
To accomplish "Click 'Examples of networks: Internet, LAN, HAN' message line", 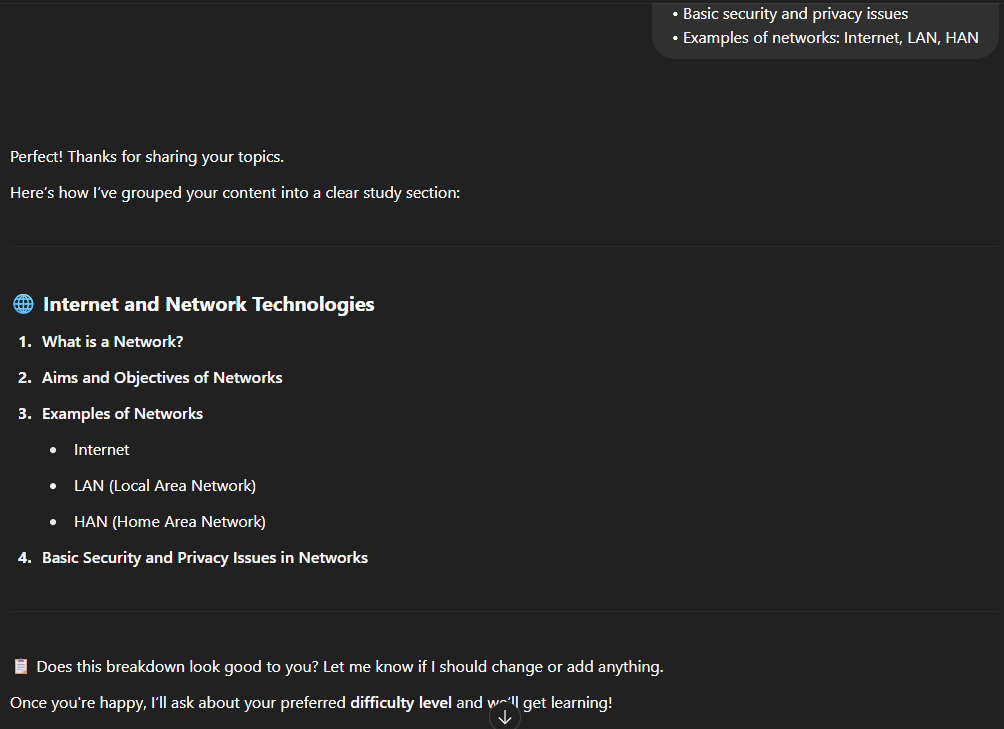I will pos(830,38).
